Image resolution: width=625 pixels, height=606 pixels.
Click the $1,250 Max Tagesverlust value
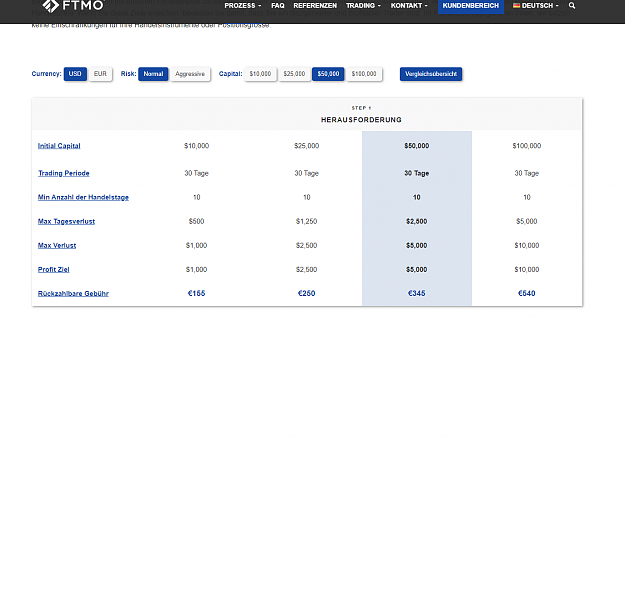[307, 221]
